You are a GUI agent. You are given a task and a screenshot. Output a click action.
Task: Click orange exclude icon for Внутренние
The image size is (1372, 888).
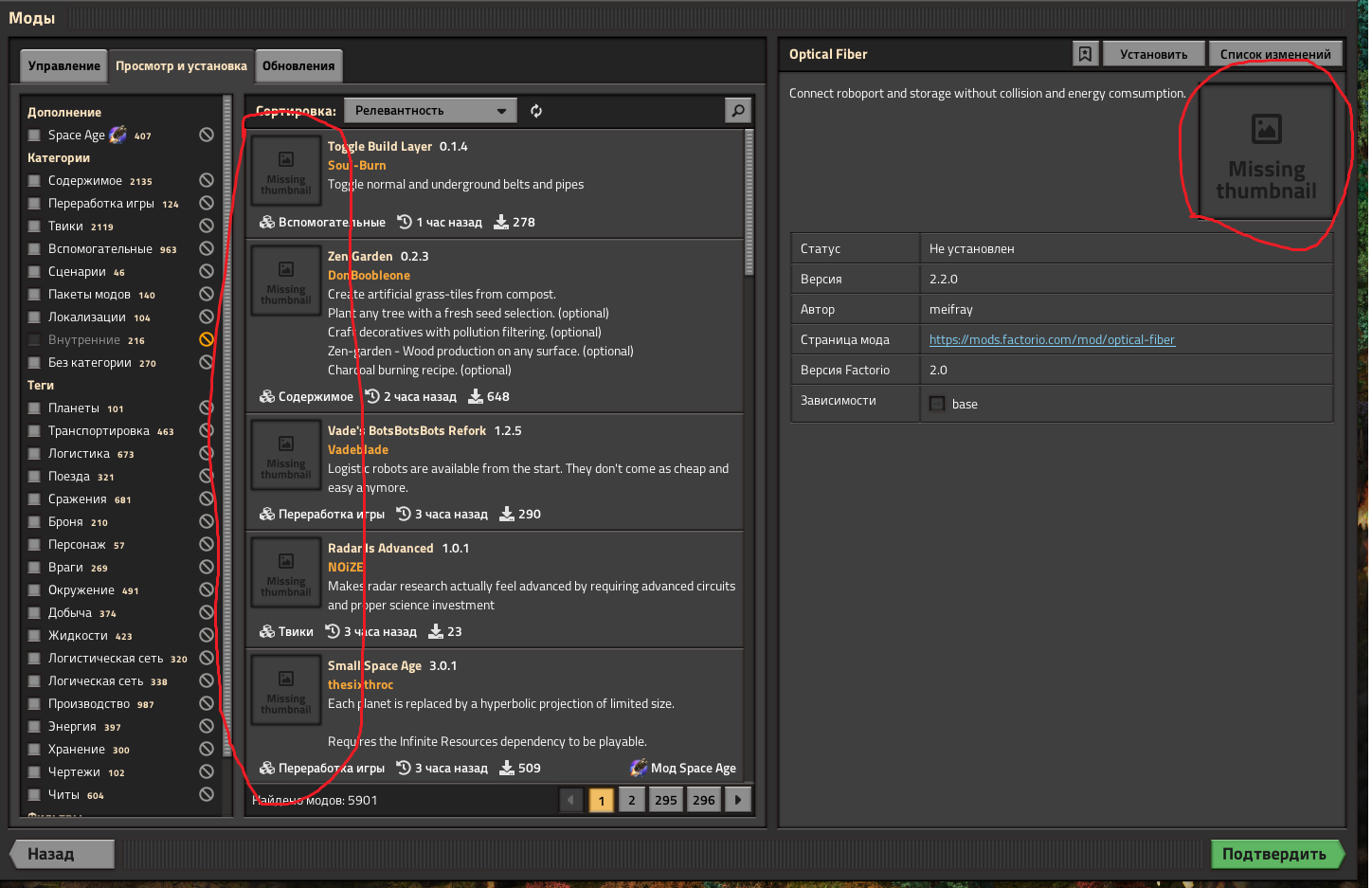[x=206, y=340]
